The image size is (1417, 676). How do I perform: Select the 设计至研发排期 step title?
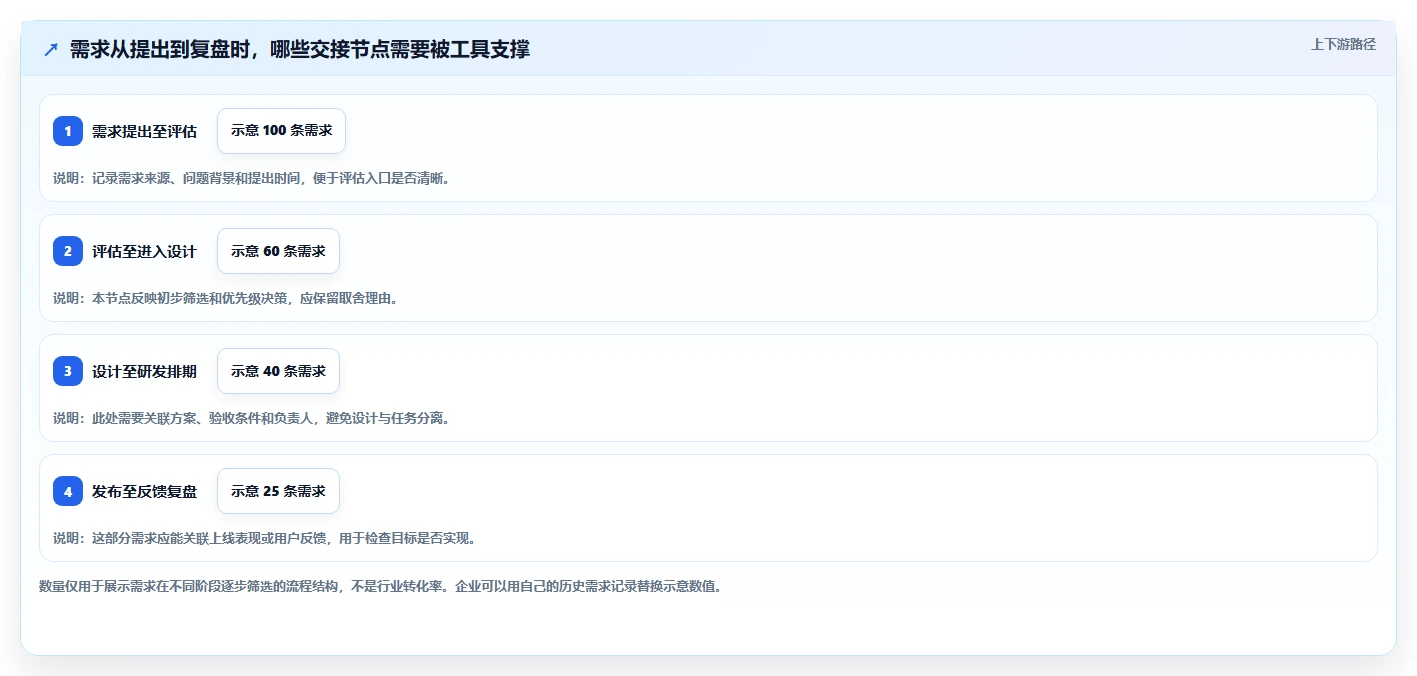[x=144, y=371]
